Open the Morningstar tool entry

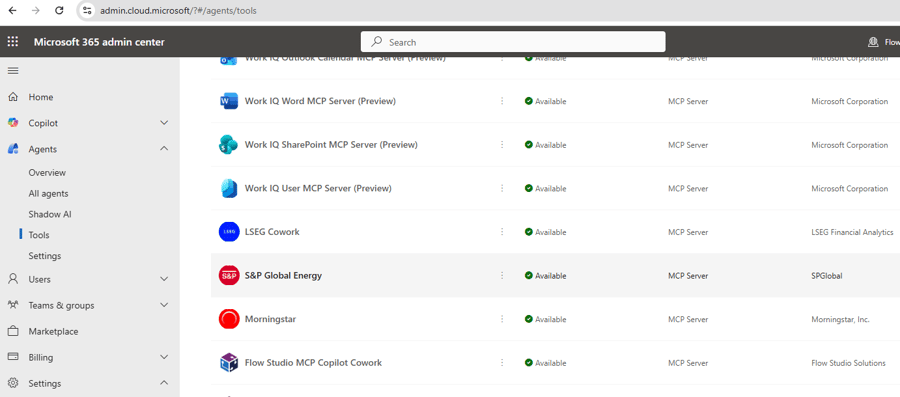[x=270, y=319]
